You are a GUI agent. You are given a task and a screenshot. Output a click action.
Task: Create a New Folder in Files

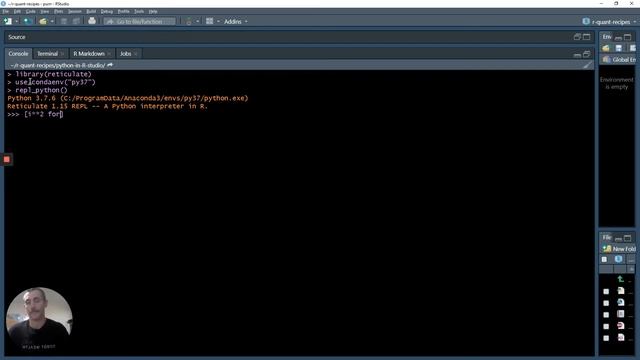[619, 249]
